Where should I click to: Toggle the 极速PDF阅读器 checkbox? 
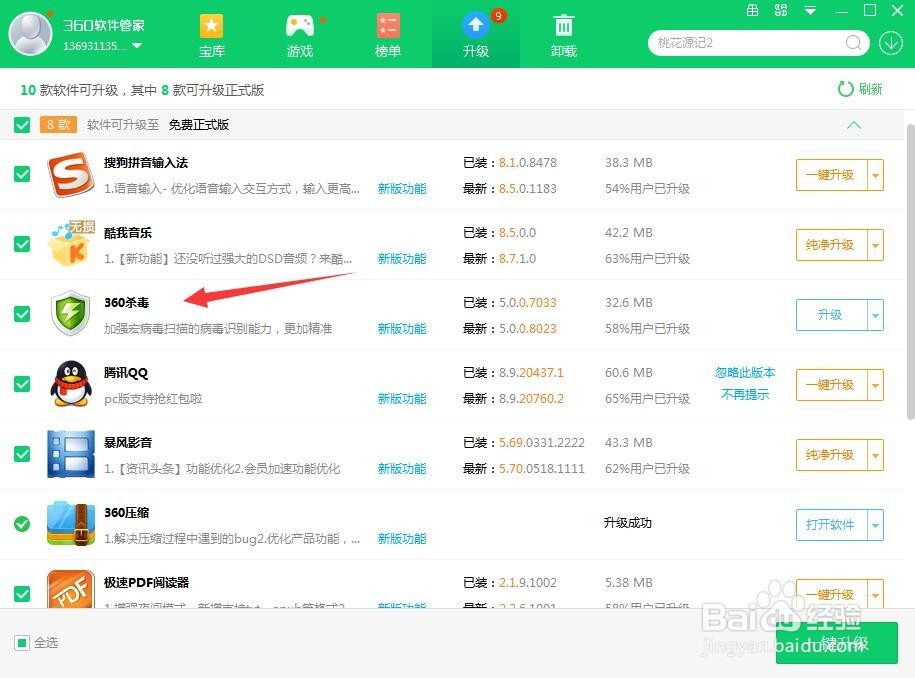click(x=22, y=594)
